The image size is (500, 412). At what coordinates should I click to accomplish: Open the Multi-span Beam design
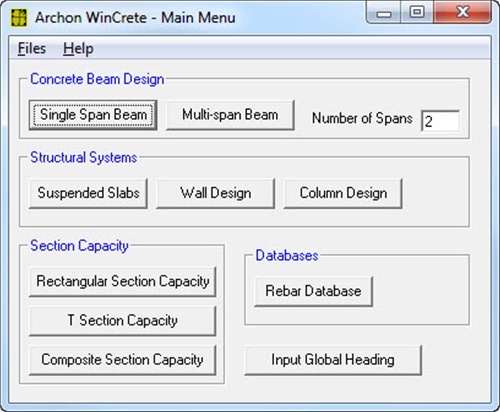point(230,115)
